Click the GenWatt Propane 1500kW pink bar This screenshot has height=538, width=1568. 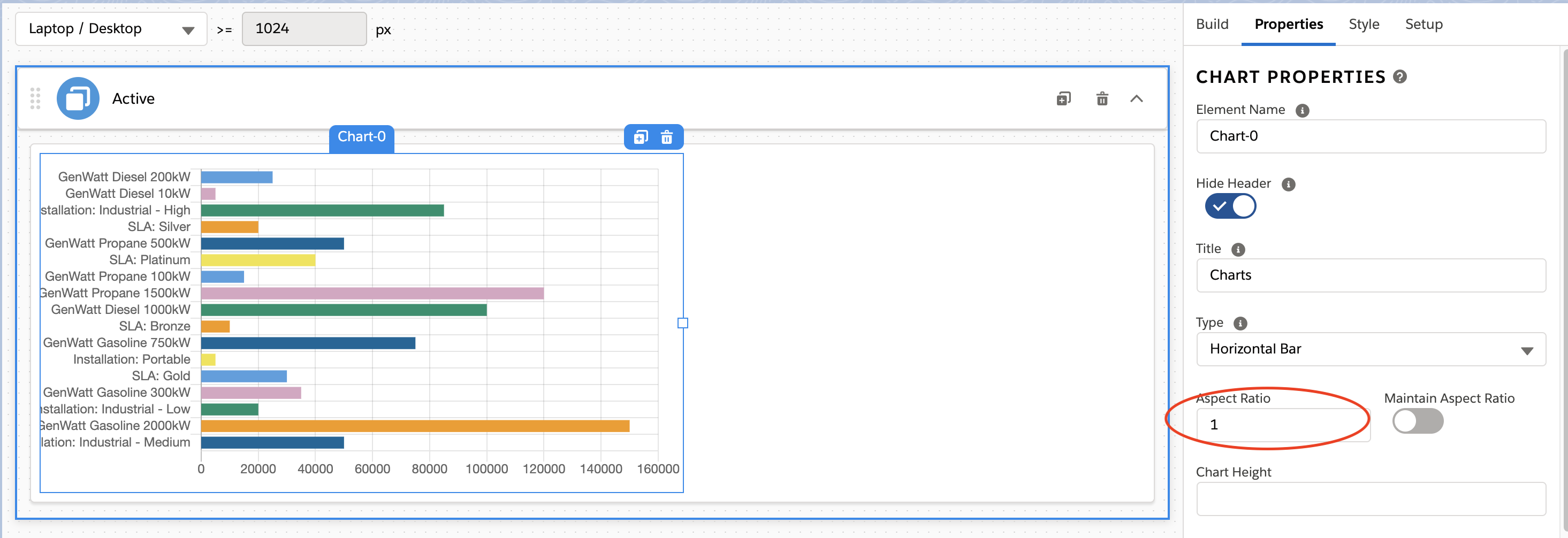pos(372,294)
